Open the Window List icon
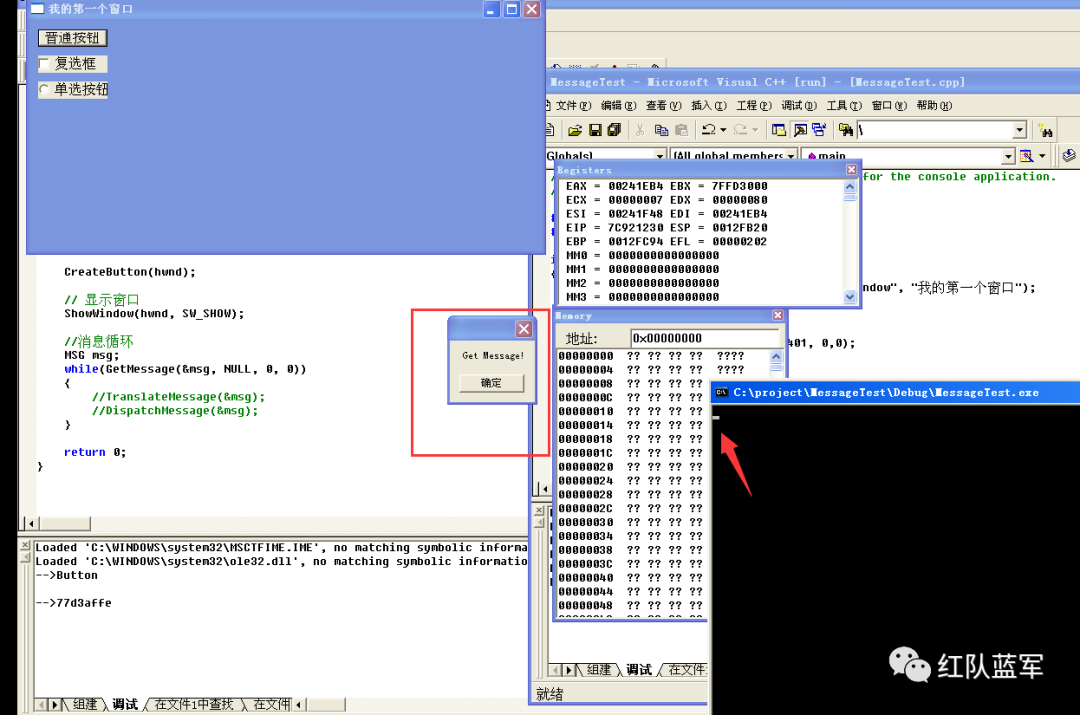The image size is (1080, 715). coord(819,130)
